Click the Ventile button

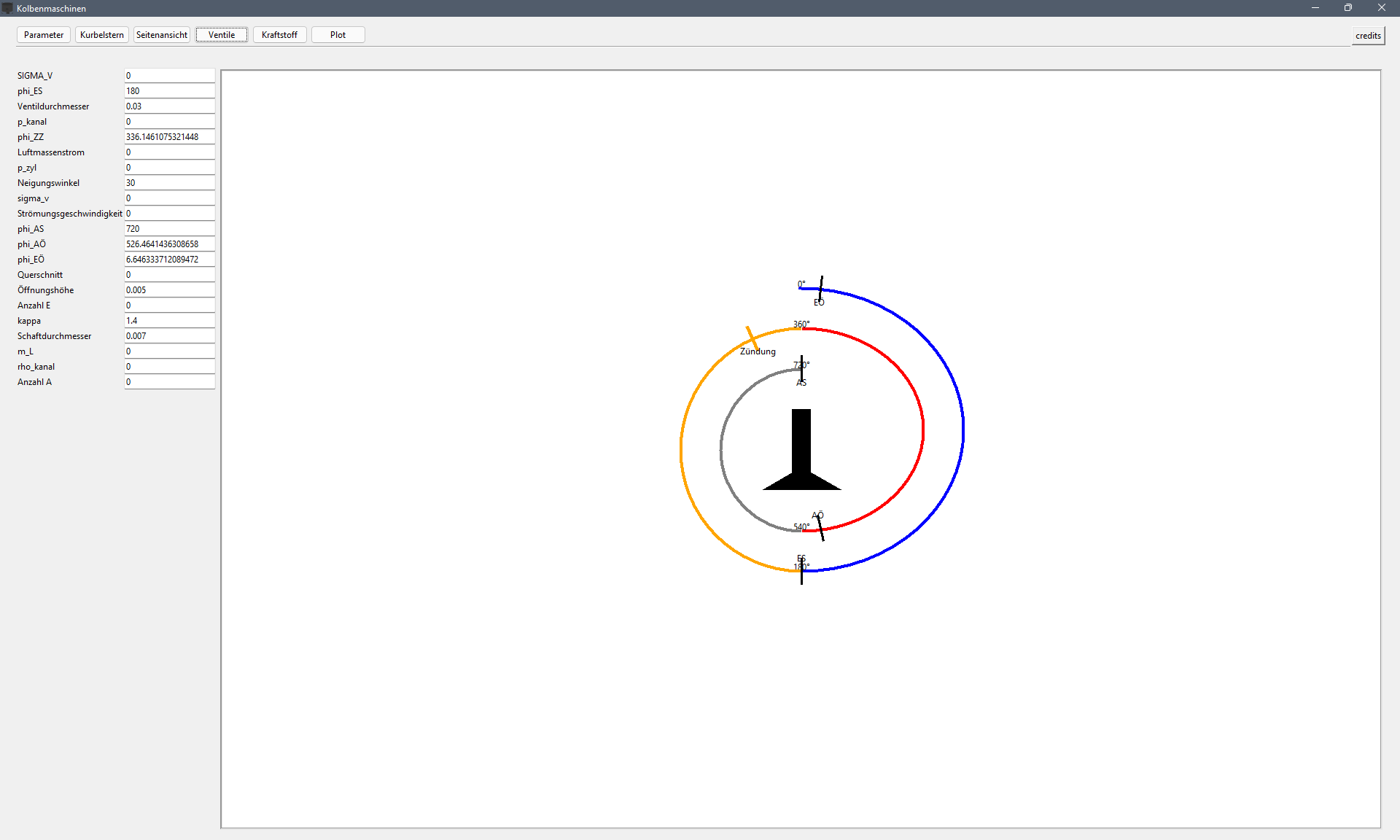click(222, 35)
